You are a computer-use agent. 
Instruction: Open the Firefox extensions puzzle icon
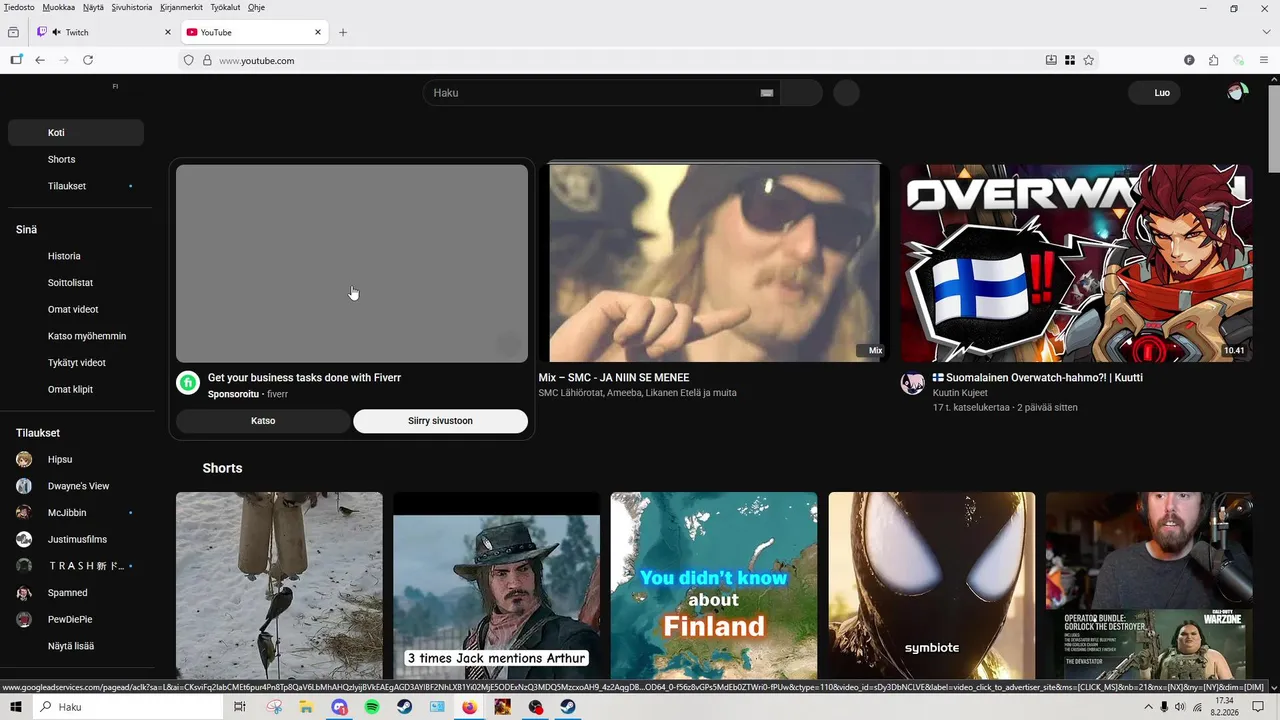click(1214, 60)
